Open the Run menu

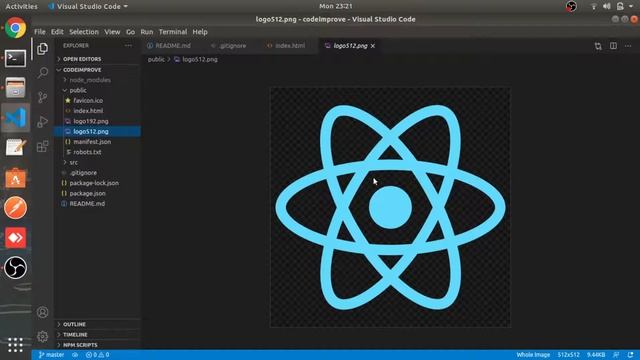(147, 32)
